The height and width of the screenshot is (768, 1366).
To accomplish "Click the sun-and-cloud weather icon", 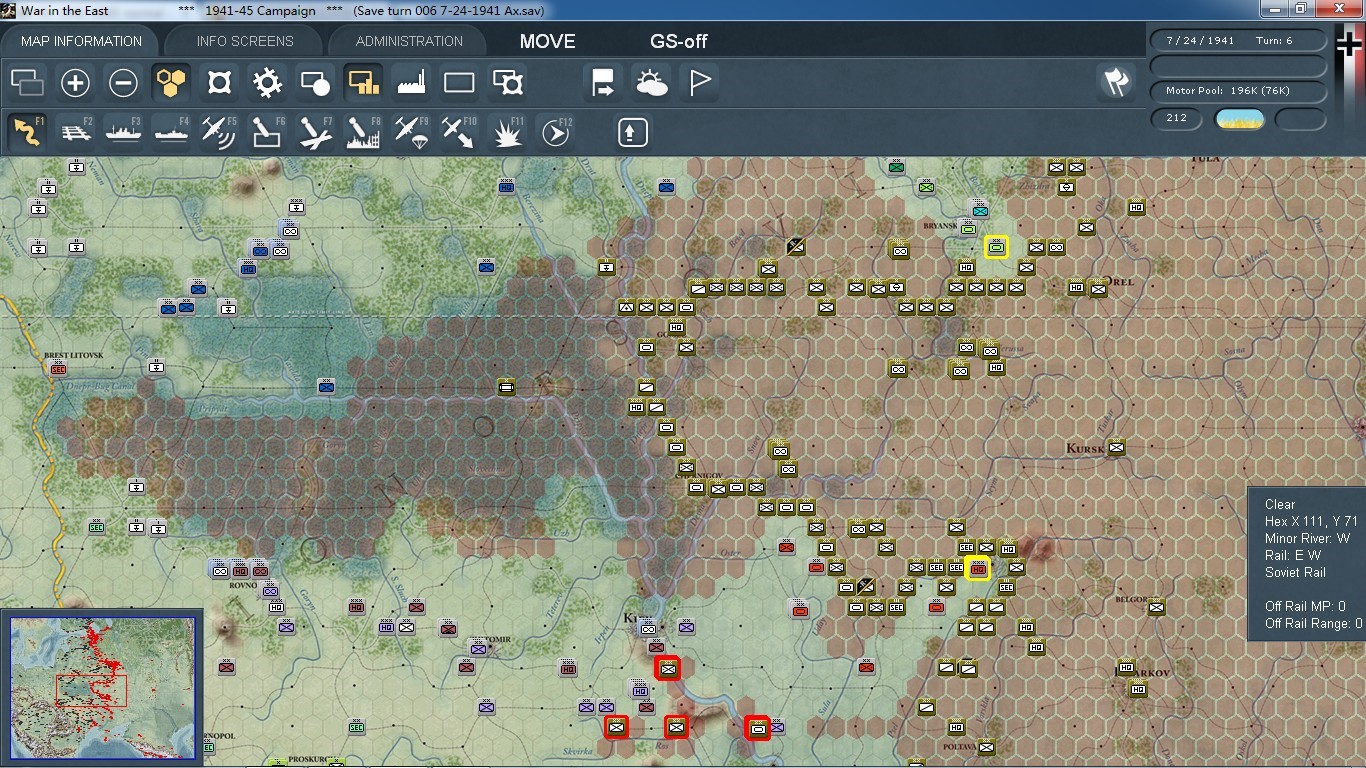I will tap(652, 83).
